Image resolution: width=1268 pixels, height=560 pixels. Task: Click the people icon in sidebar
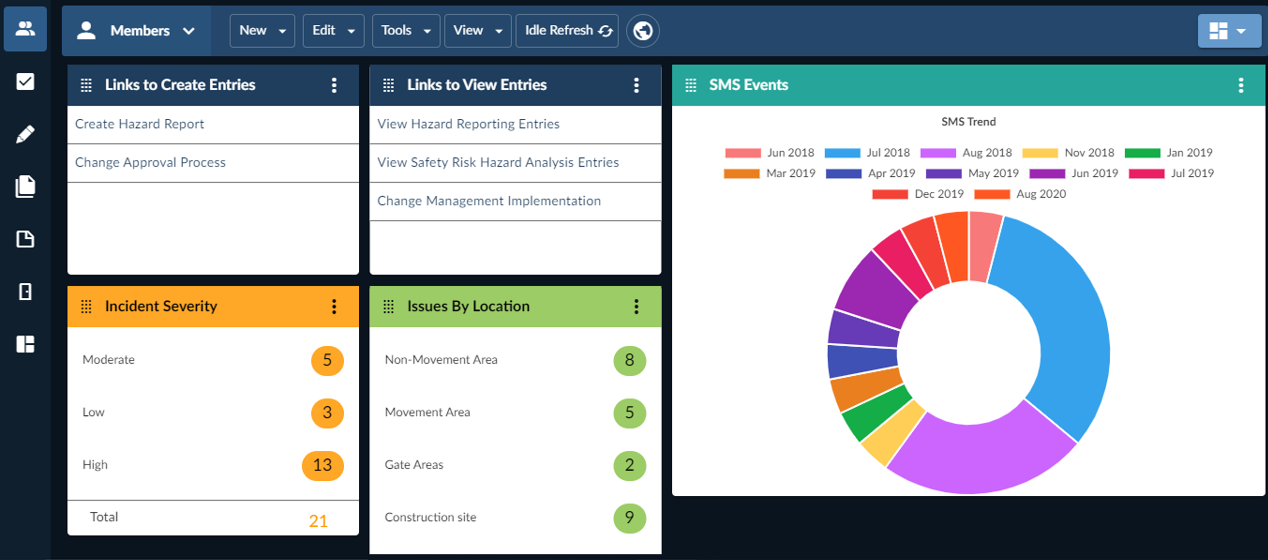click(25, 29)
